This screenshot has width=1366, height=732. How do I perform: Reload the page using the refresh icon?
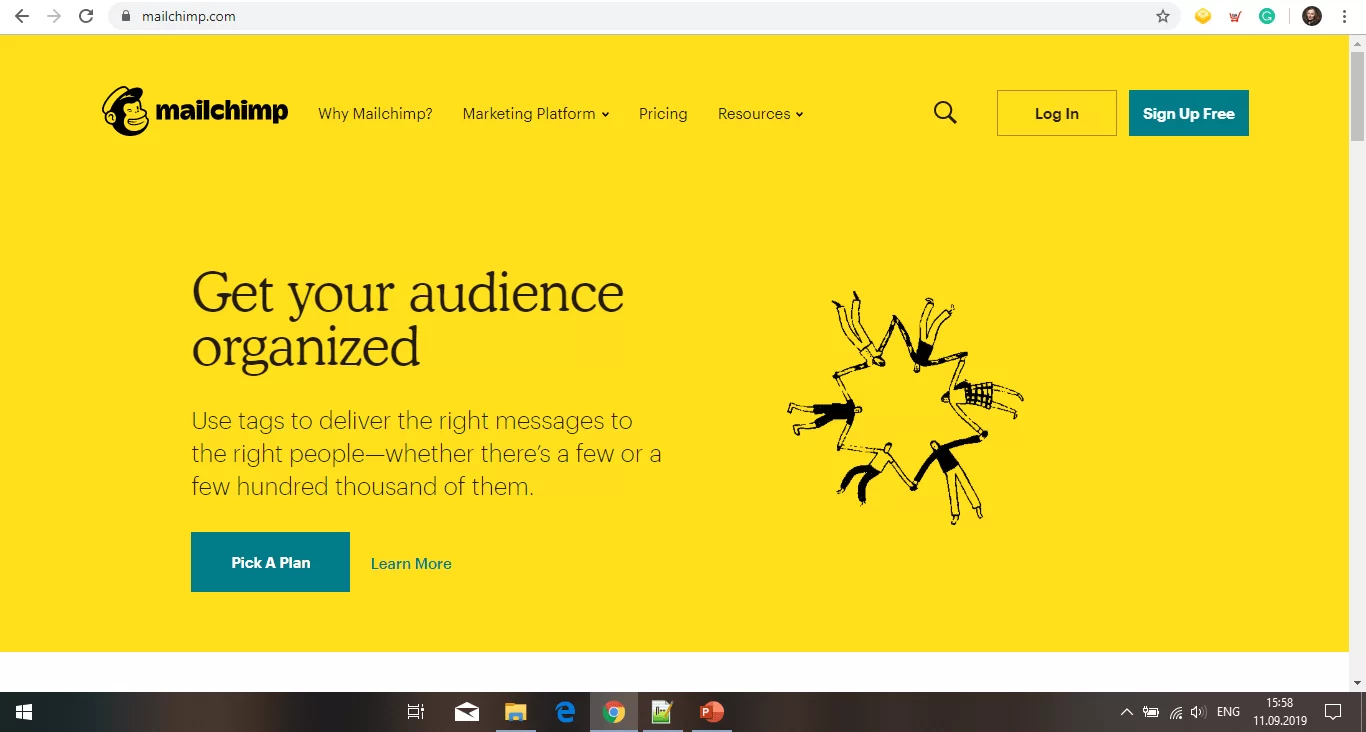pos(86,16)
